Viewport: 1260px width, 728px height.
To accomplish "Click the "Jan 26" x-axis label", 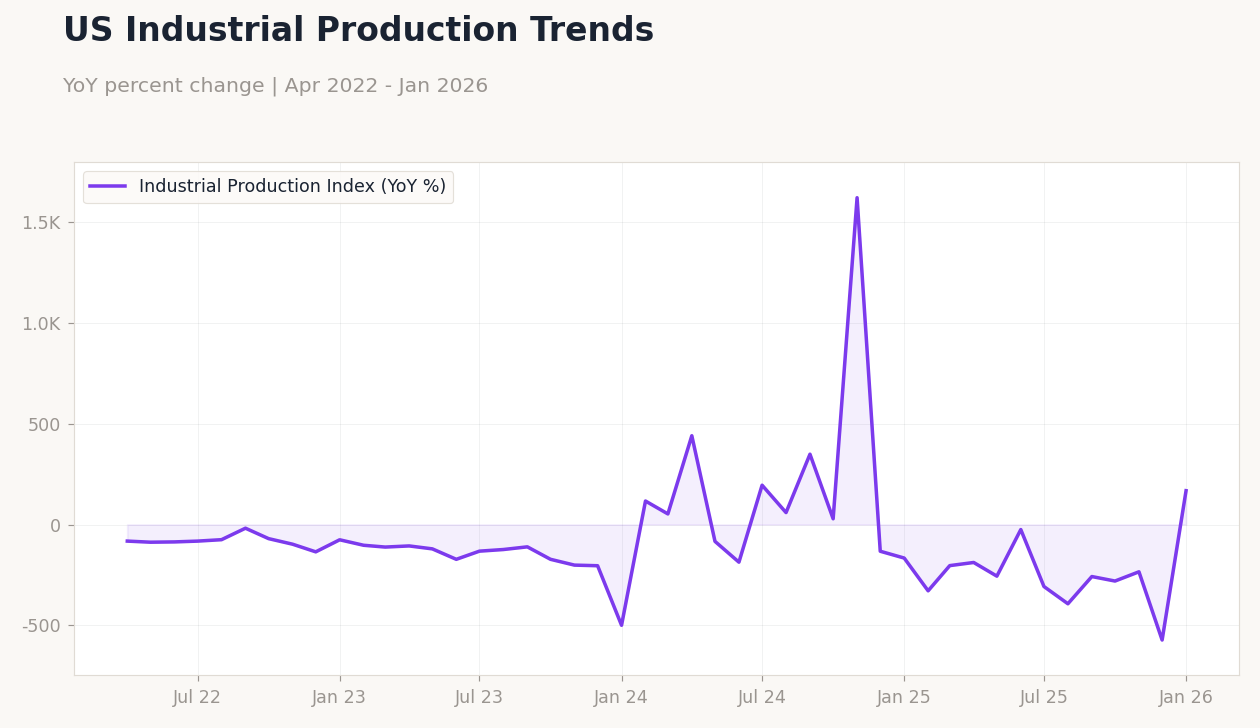I will click(x=1186, y=698).
